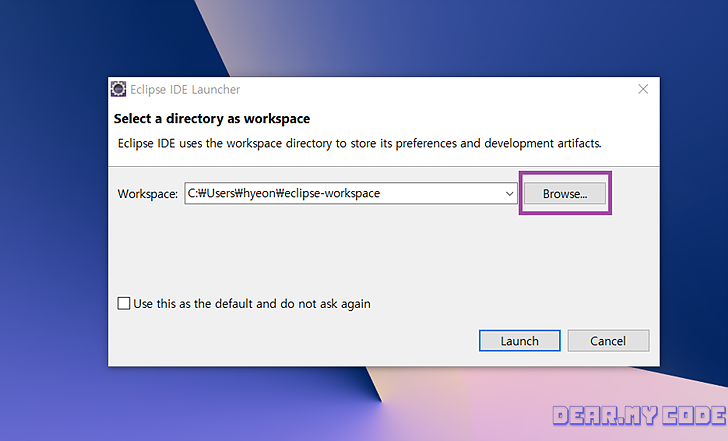This screenshot has width=728, height=441.
Task: Click the 'Select a directory as workspace' heading
Action: [x=212, y=119]
